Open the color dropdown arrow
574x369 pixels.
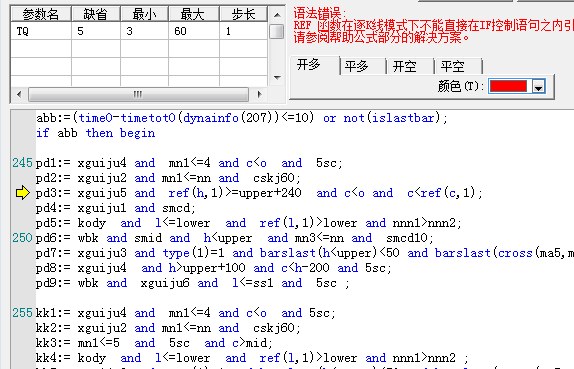(x=538, y=87)
